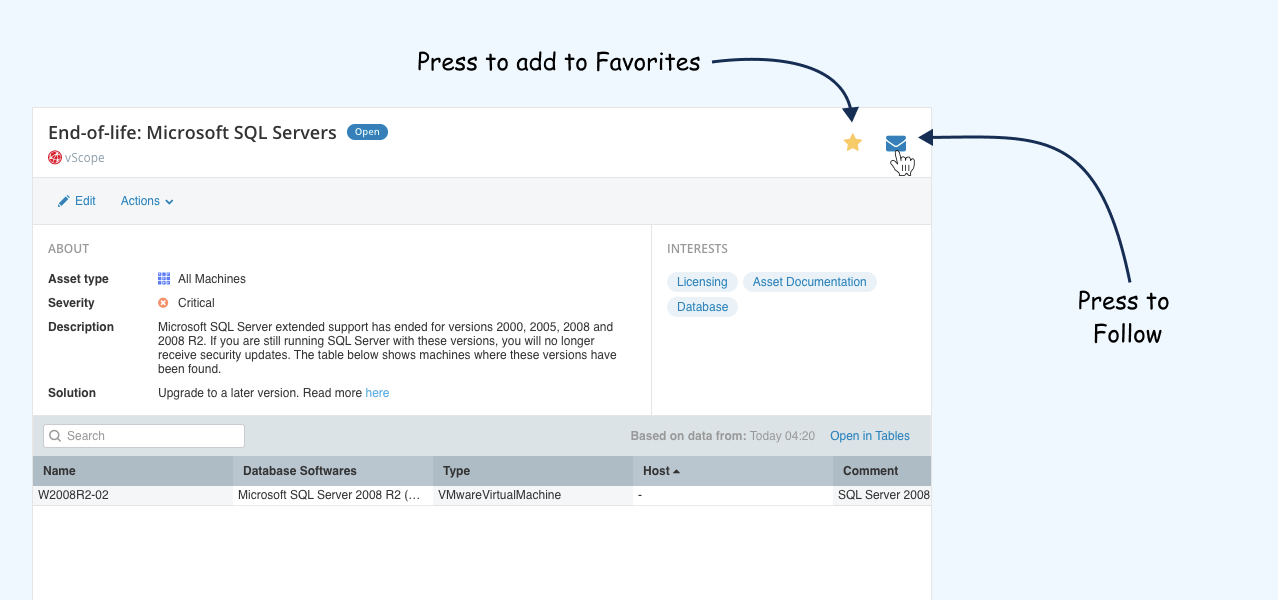Select the Asset Documentation tag

pyautogui.click(x=810, y=282)
